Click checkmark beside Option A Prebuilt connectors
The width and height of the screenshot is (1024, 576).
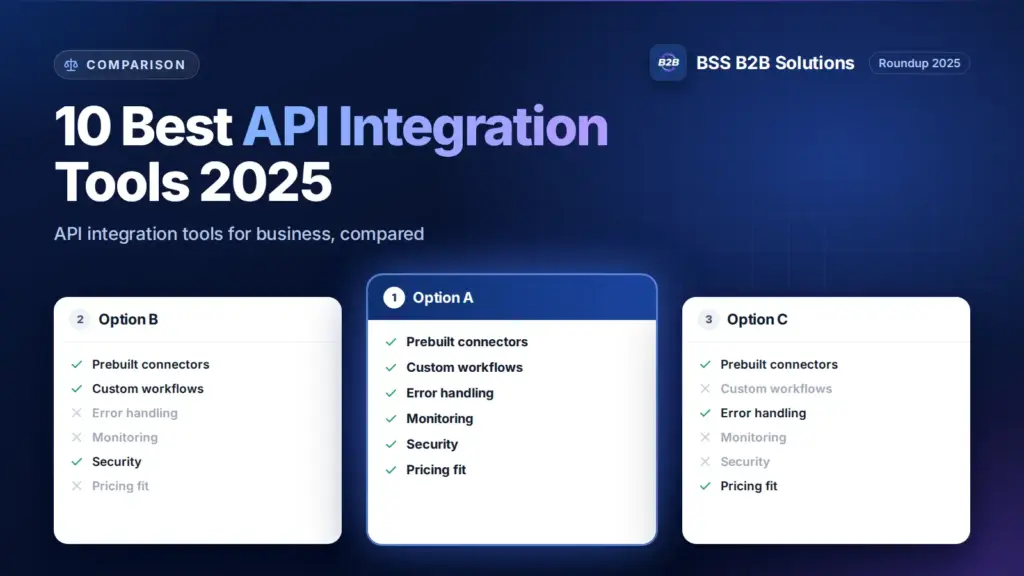(391, 342)
